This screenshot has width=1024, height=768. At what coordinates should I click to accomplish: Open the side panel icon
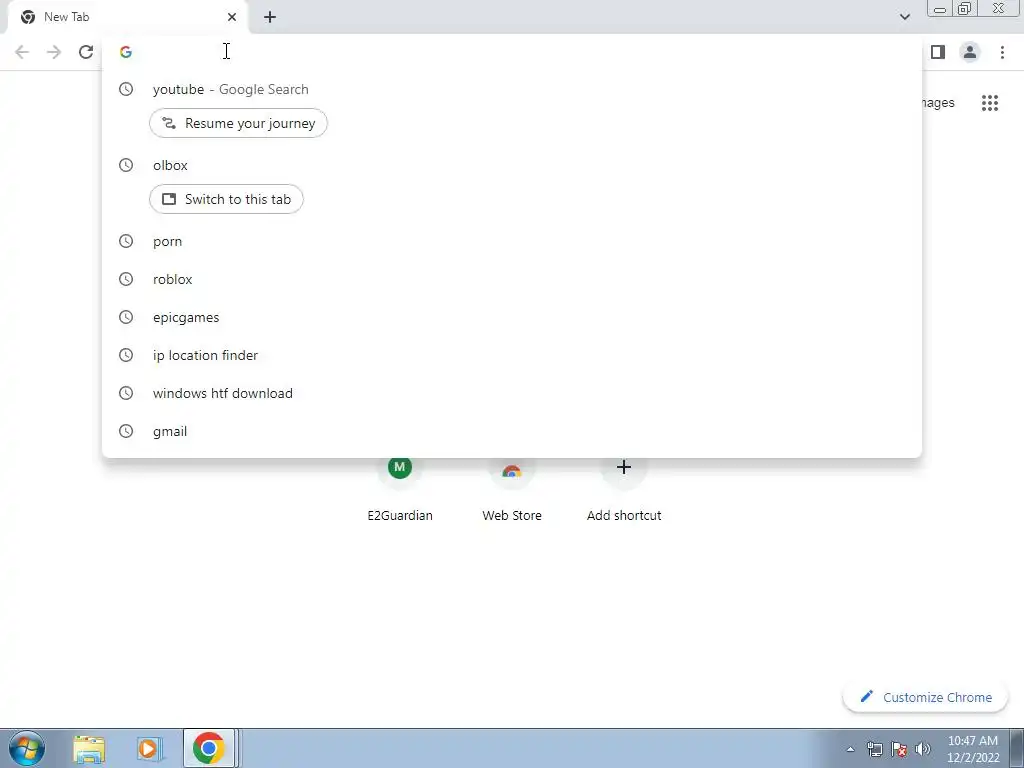[938, 52]
